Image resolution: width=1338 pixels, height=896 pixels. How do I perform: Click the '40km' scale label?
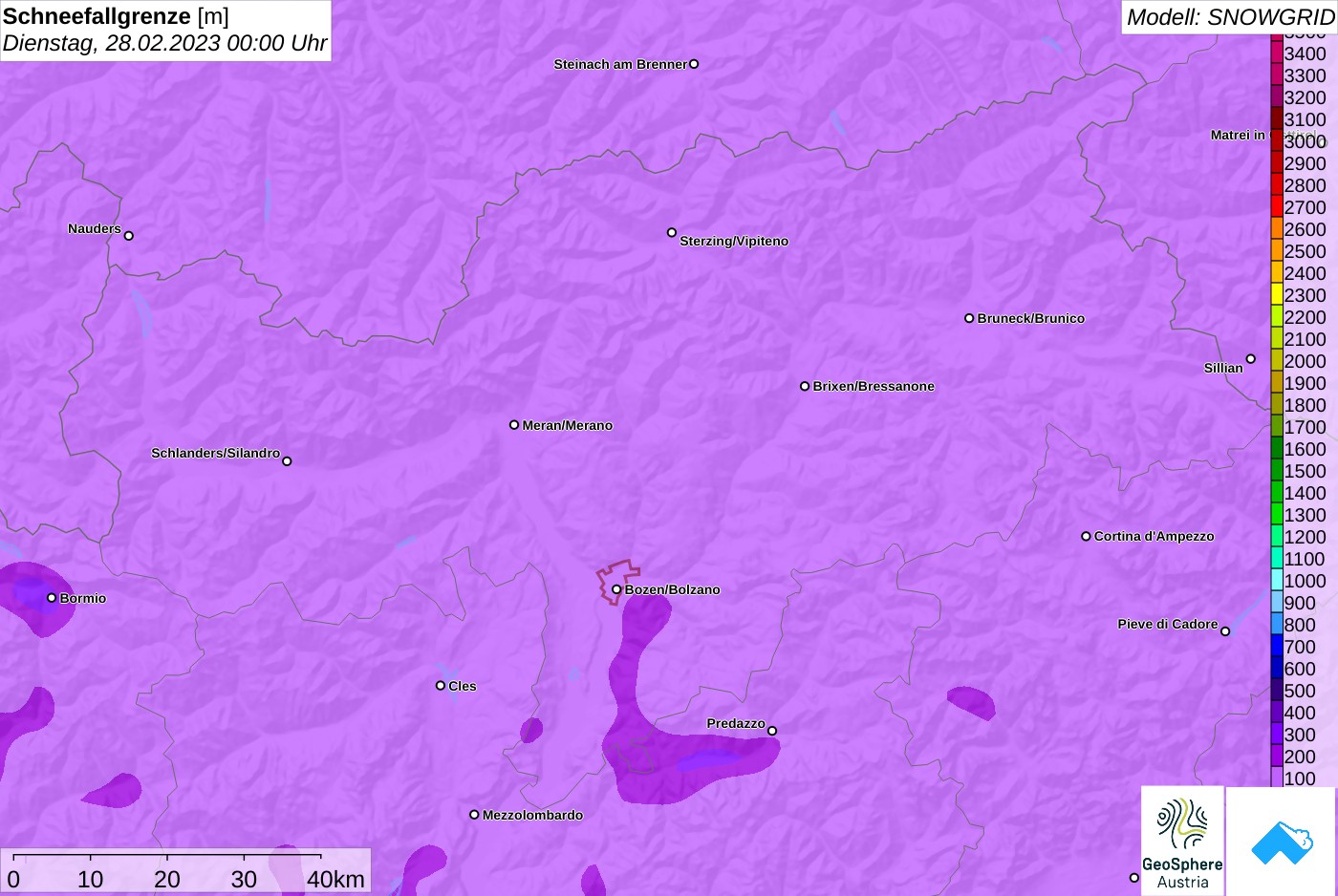point(335,879)
